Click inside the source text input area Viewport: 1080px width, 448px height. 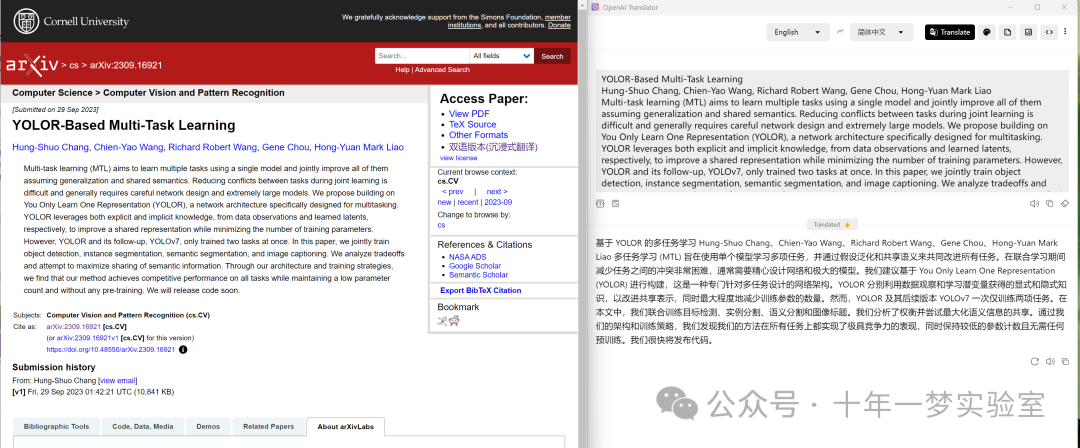833,130
